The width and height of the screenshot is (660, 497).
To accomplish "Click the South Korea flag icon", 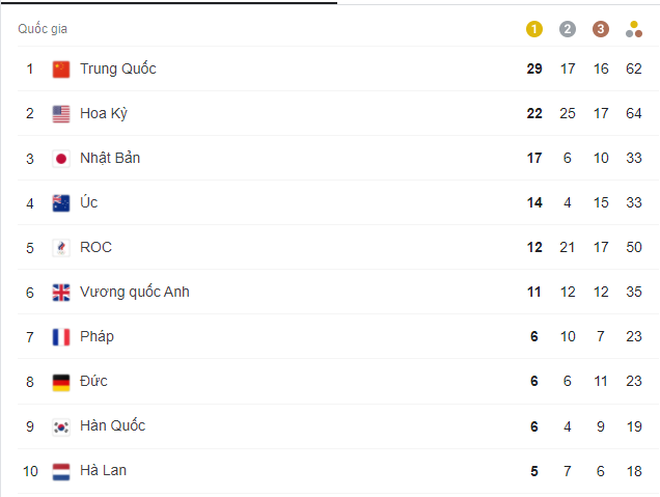I will coord(62,426).
